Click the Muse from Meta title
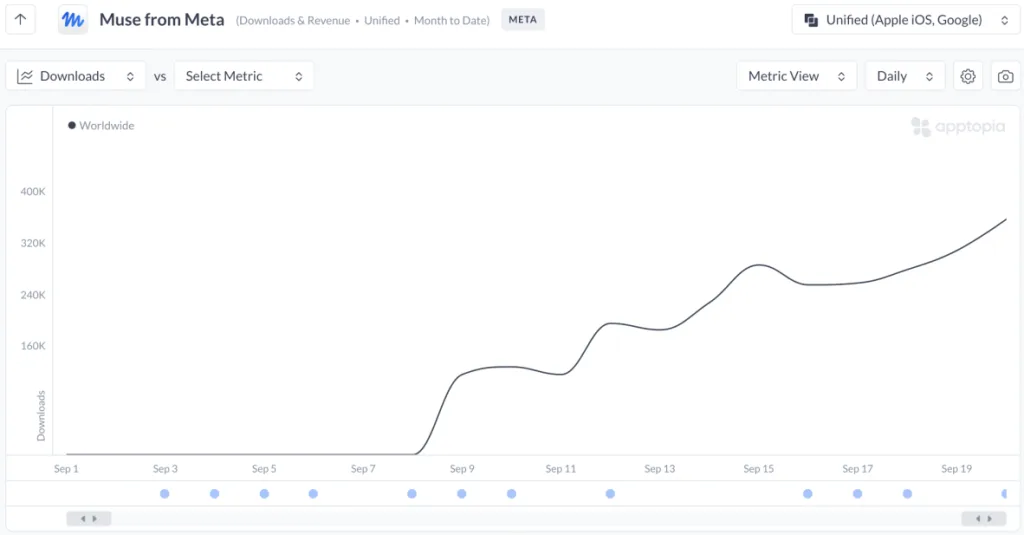1024x535 pixels. click(161, 20)
